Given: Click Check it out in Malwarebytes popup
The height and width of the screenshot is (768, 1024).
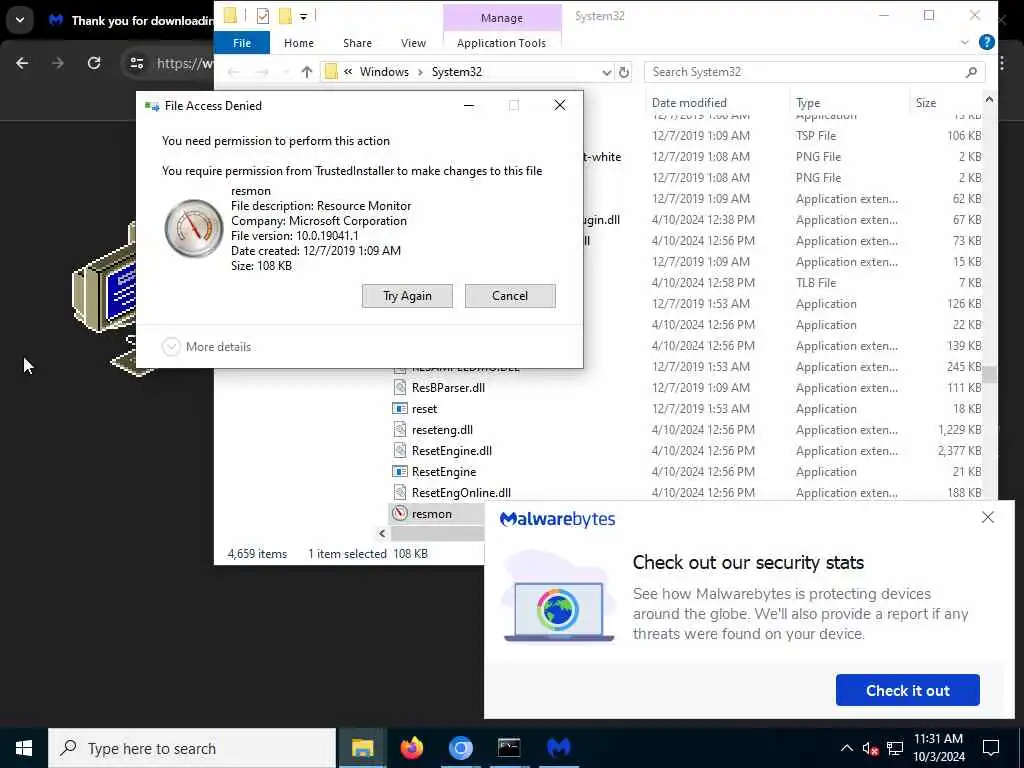Looking at the screenshot, I should pyautogui.click(x=907, y=690).
